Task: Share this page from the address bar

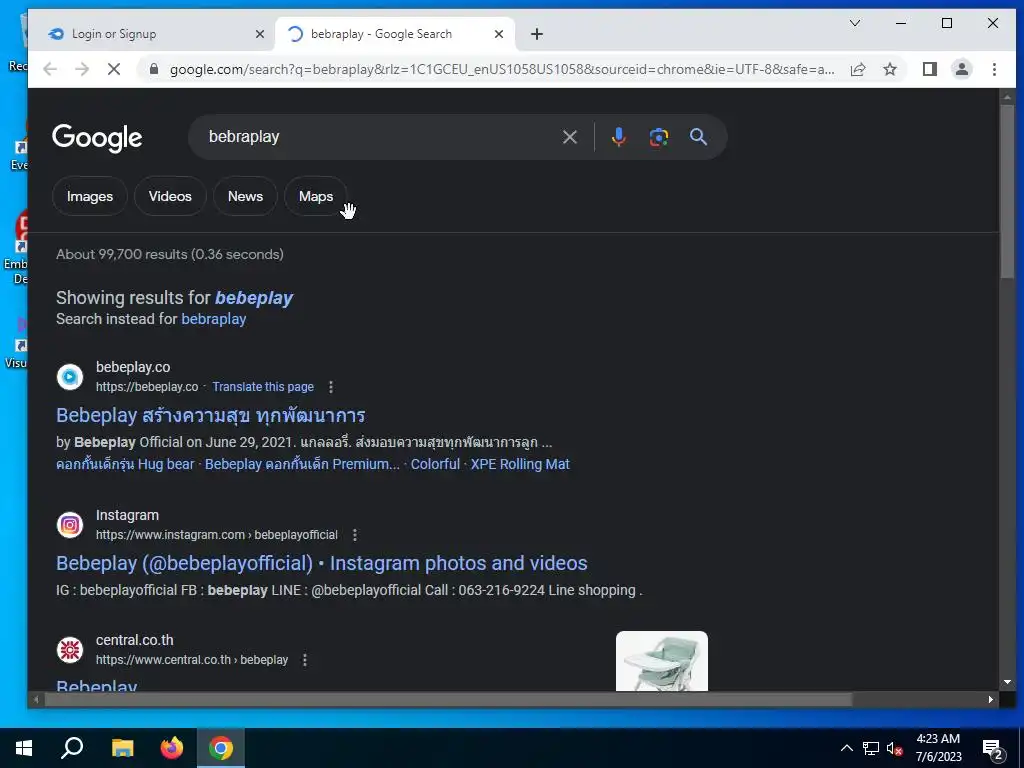Action: point(857,69)
